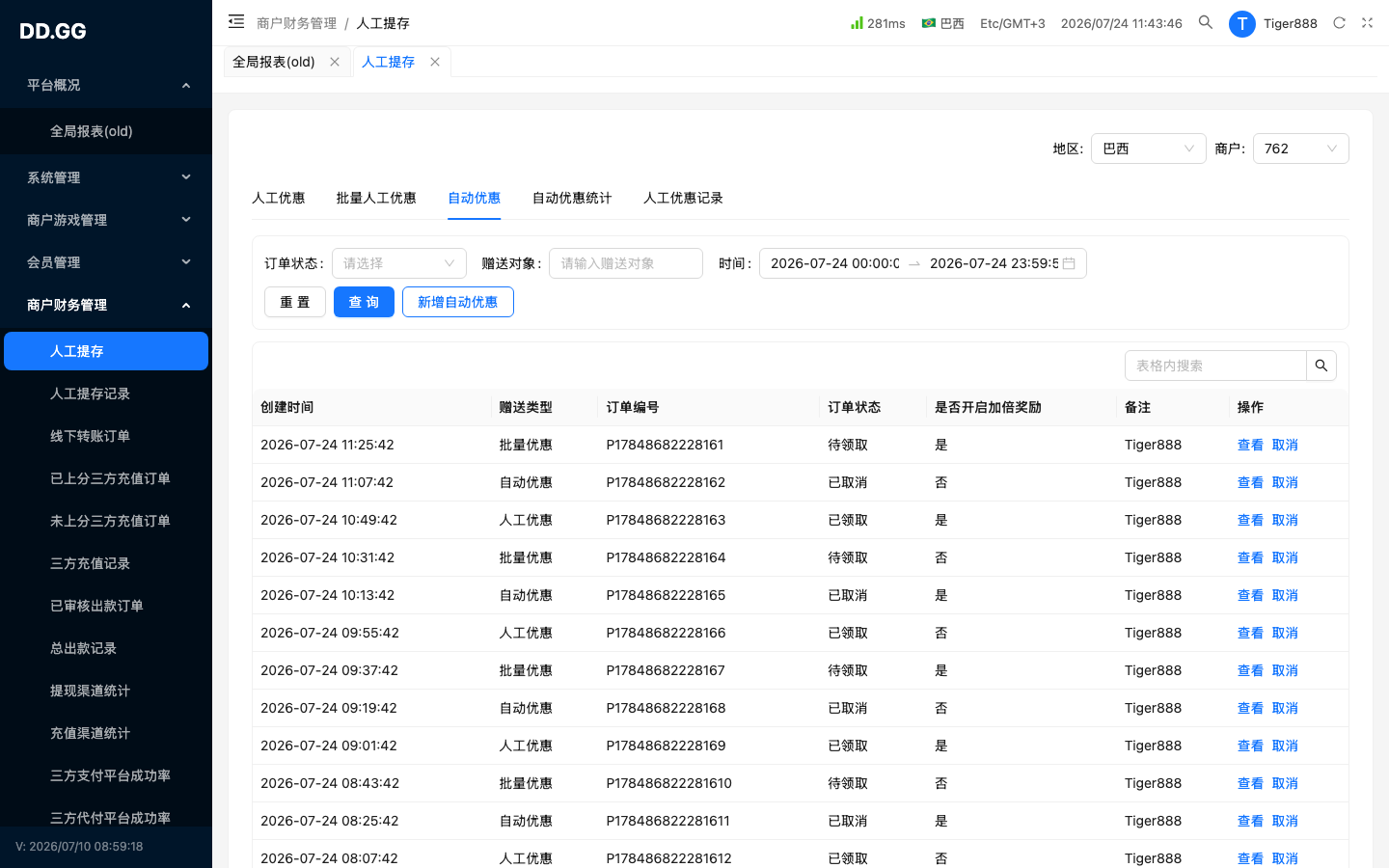Switch to the 批量人工优惠 tab
1389x868 pixels.
coord(376,198)
